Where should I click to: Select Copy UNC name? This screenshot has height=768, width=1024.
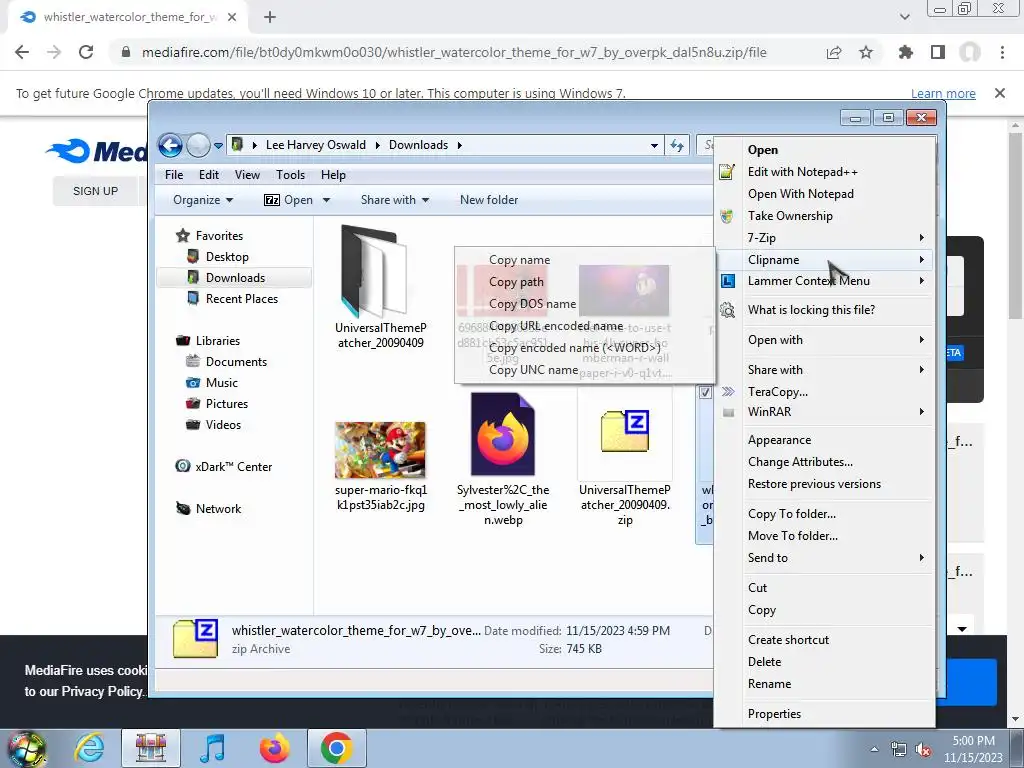coord(533,370)
